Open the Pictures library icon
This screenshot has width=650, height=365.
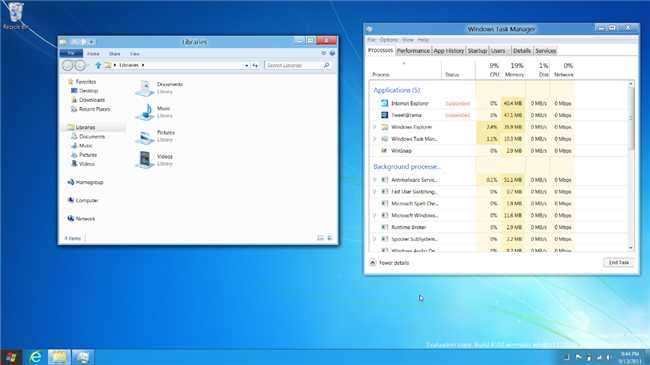pyautogui.click(x=145, y=136)
